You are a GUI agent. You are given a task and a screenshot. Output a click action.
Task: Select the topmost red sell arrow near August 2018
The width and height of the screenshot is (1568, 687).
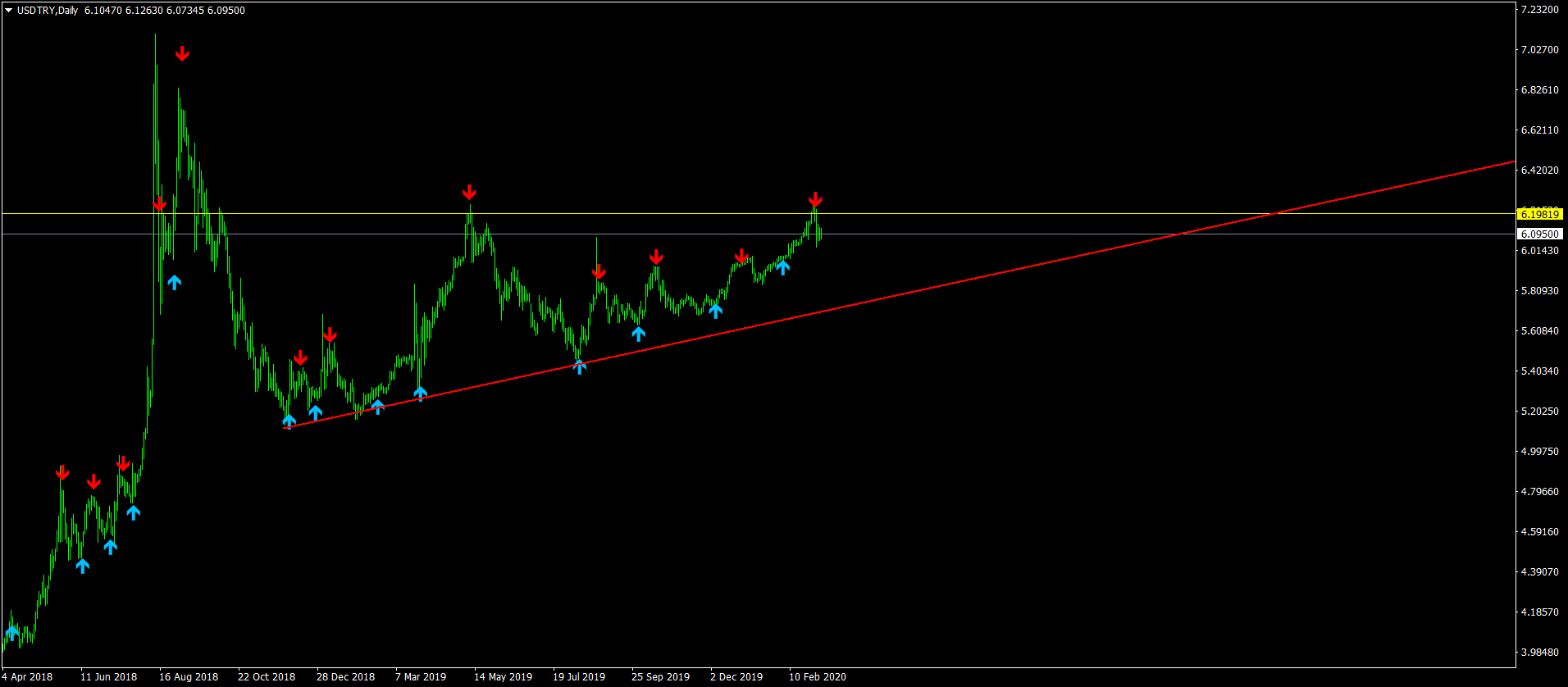point(182,54)
